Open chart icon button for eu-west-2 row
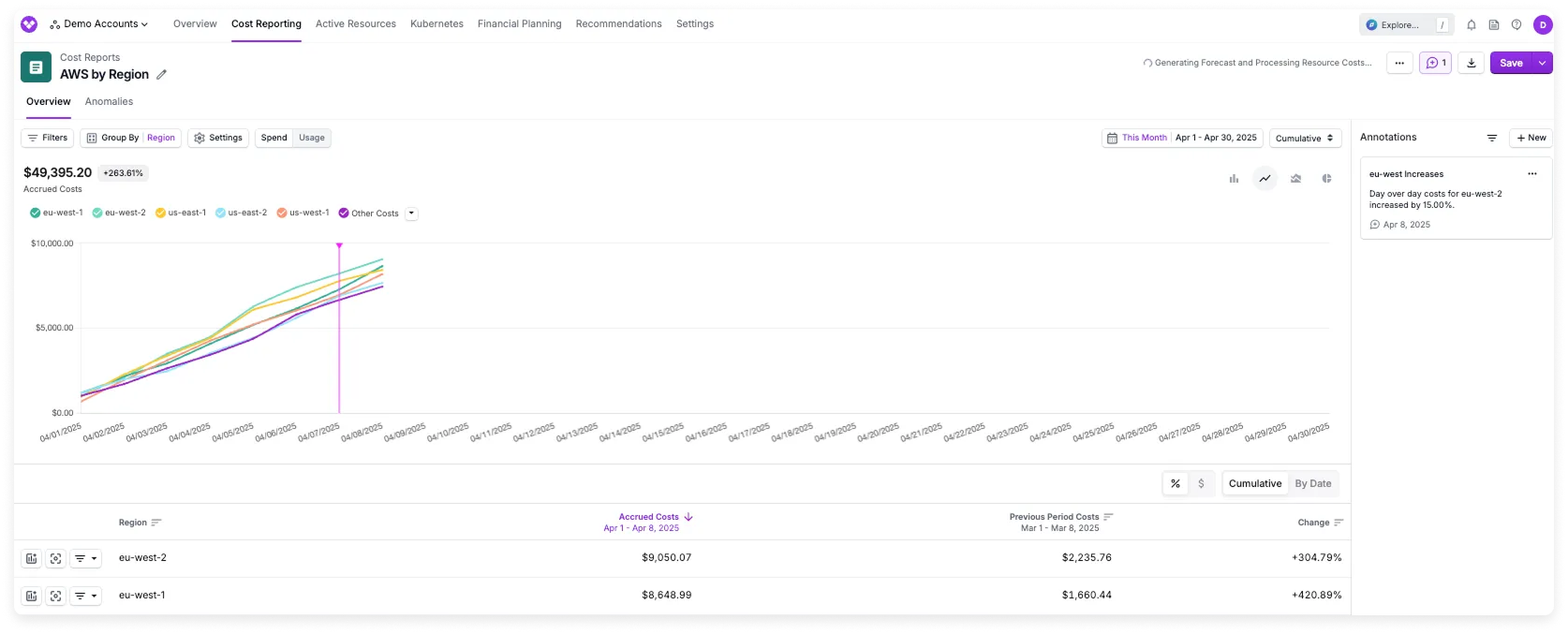Image resolution: width=1568 pixels, height=634 pixels. click(x=32, y=558)
